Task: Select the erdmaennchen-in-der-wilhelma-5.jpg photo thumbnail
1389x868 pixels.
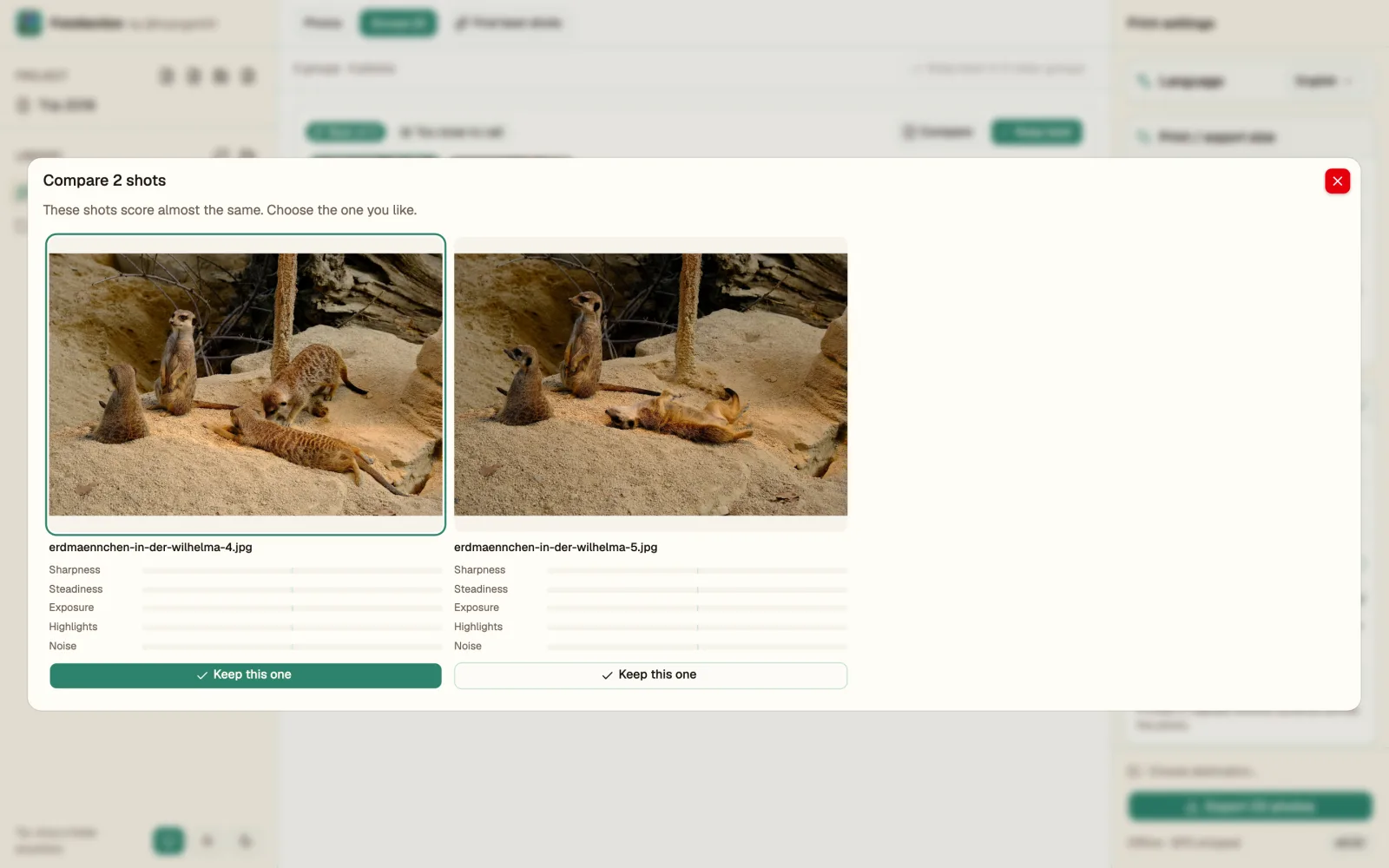Action: [x=650, y=385]
